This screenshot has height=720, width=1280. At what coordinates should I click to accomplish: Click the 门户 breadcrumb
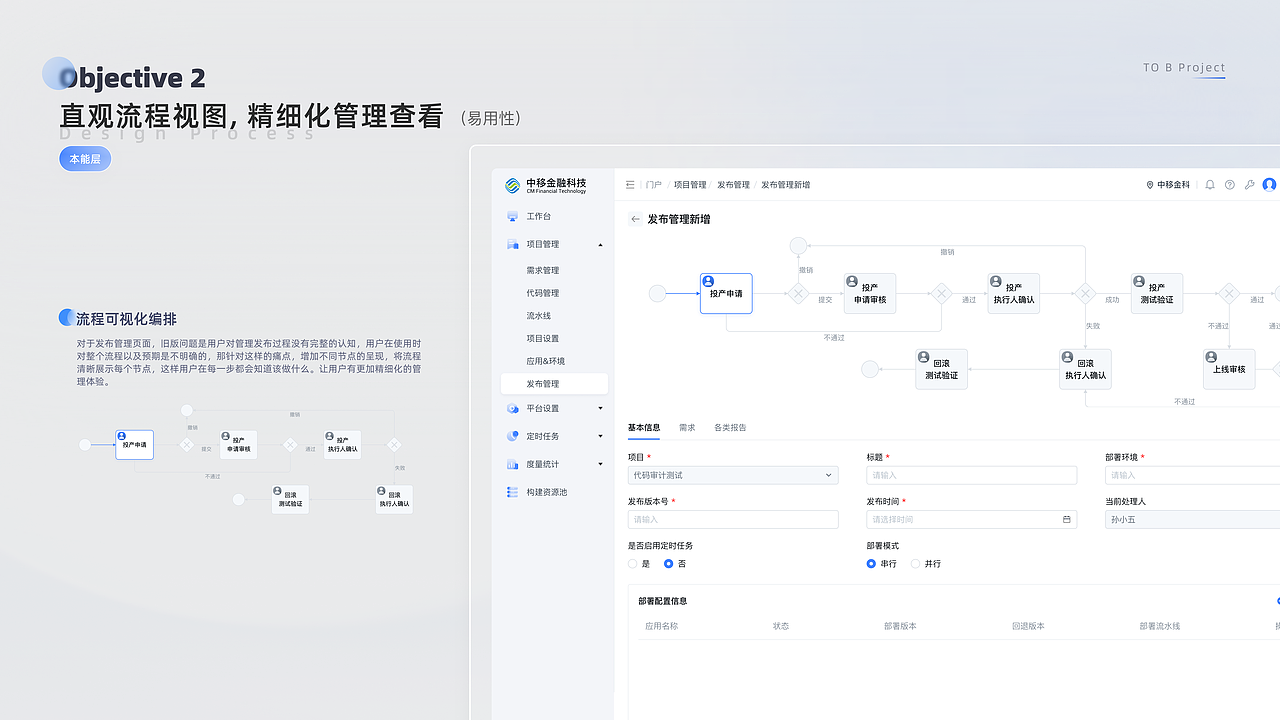click(x=654, y=185)
